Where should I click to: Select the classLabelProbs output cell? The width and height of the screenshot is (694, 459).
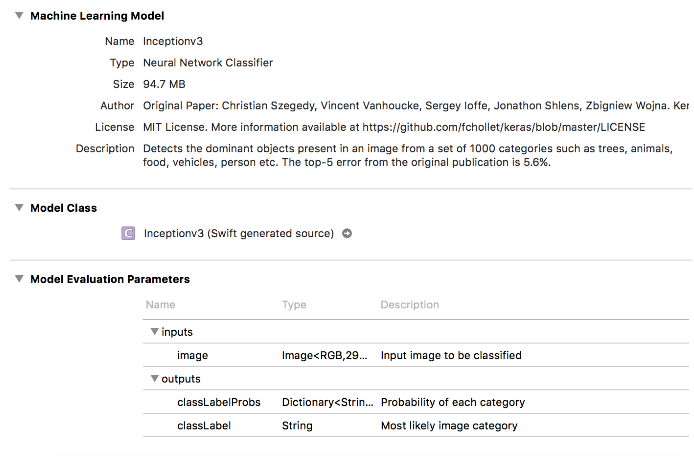(x=219, y=402)
